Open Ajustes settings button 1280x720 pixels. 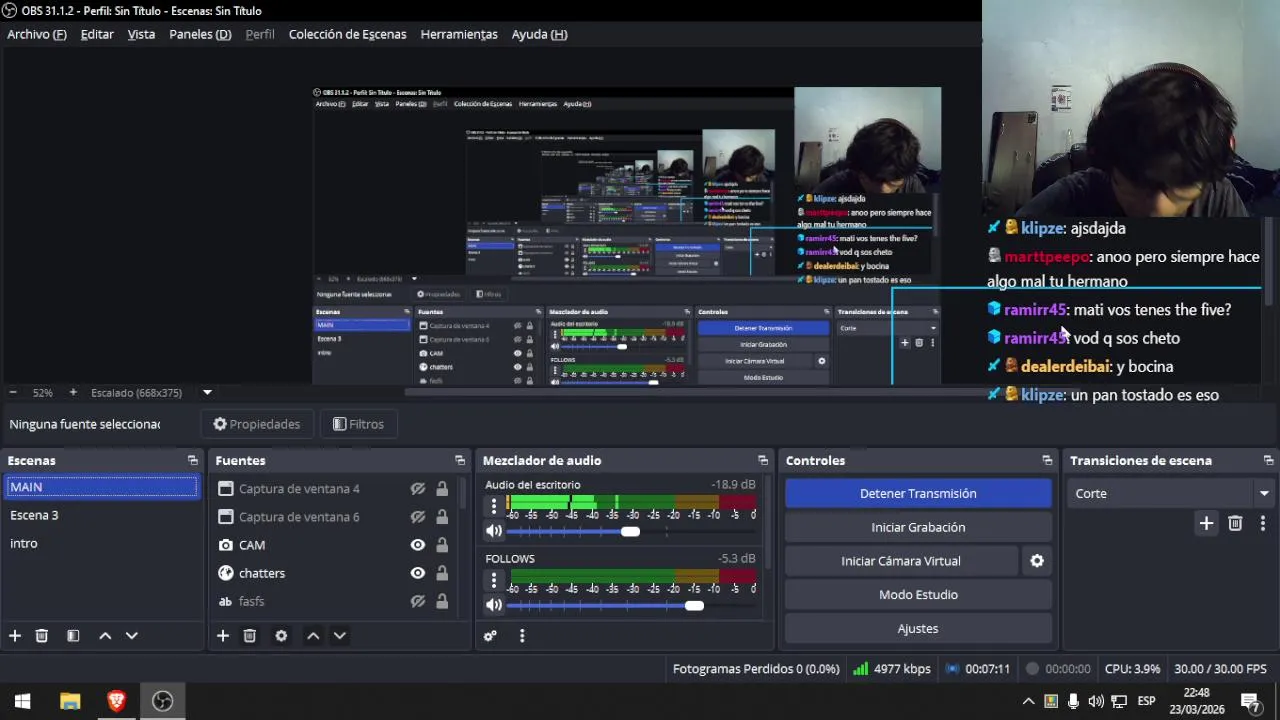[918, 629]
